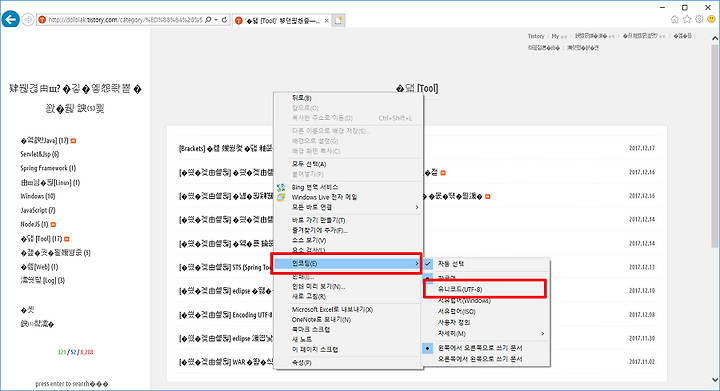Expand the 인코딩(E) submenu

click(348, 263)
